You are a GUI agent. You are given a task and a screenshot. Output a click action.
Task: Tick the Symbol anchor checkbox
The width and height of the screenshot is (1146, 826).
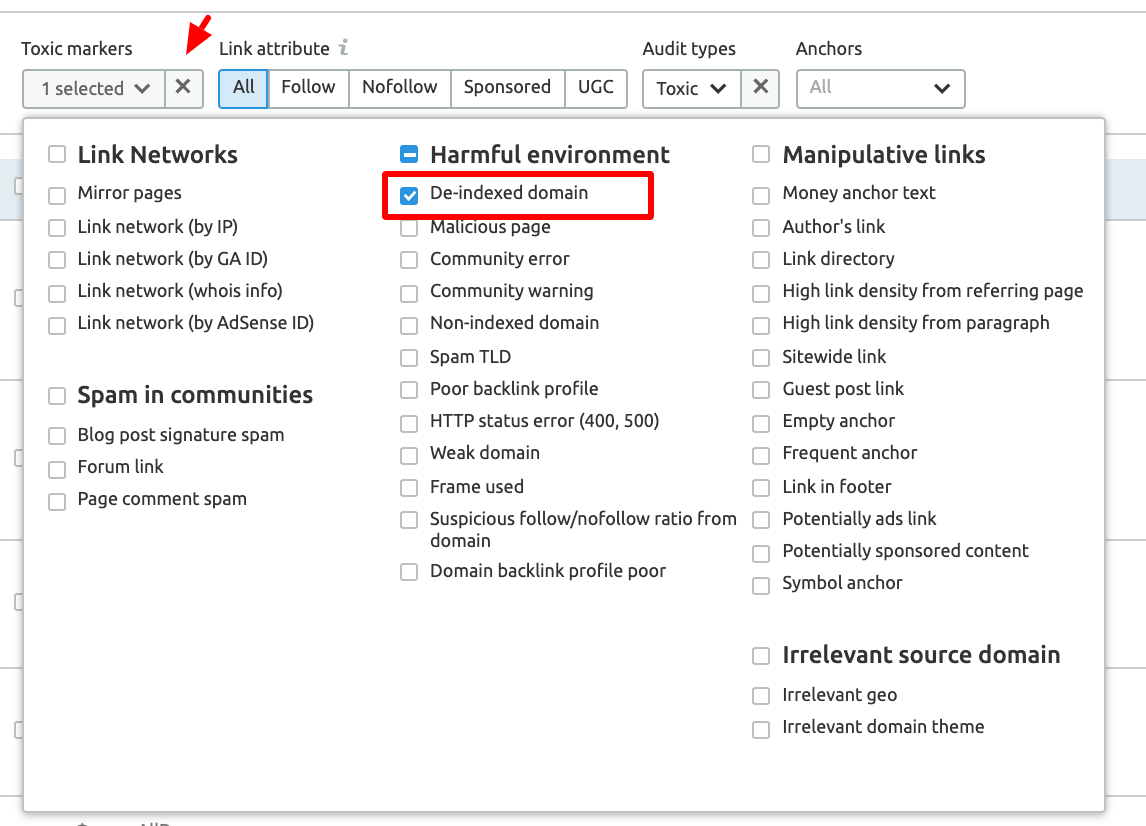coord(761,586)
